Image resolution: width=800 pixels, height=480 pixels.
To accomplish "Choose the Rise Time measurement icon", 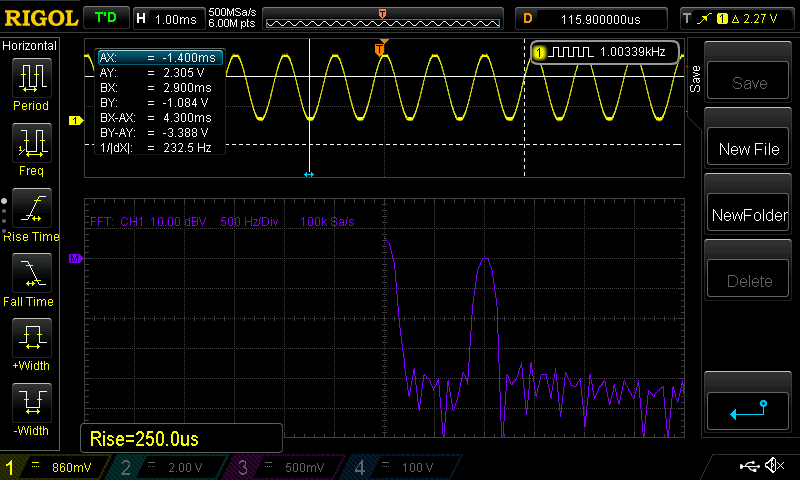I will coord(31,208).
